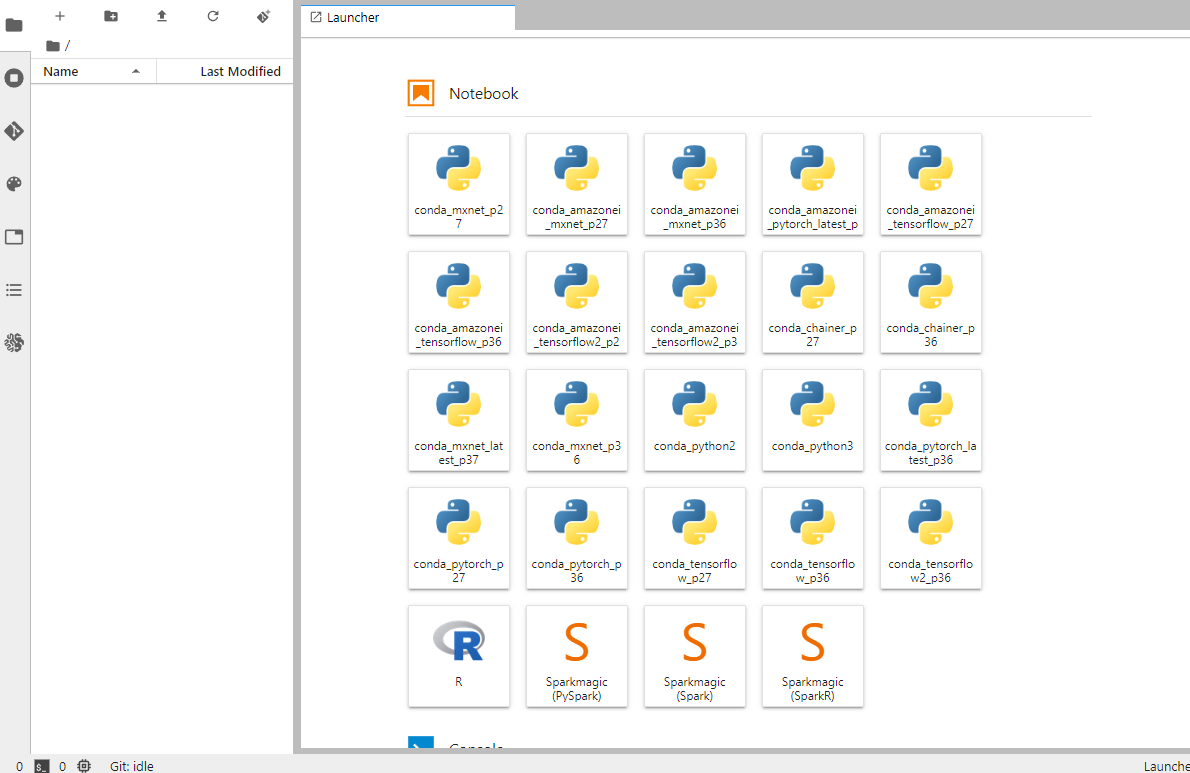The width and height of the screenshot is (1190, 773).
Task: Create a new folder
Action: [111, 16]
